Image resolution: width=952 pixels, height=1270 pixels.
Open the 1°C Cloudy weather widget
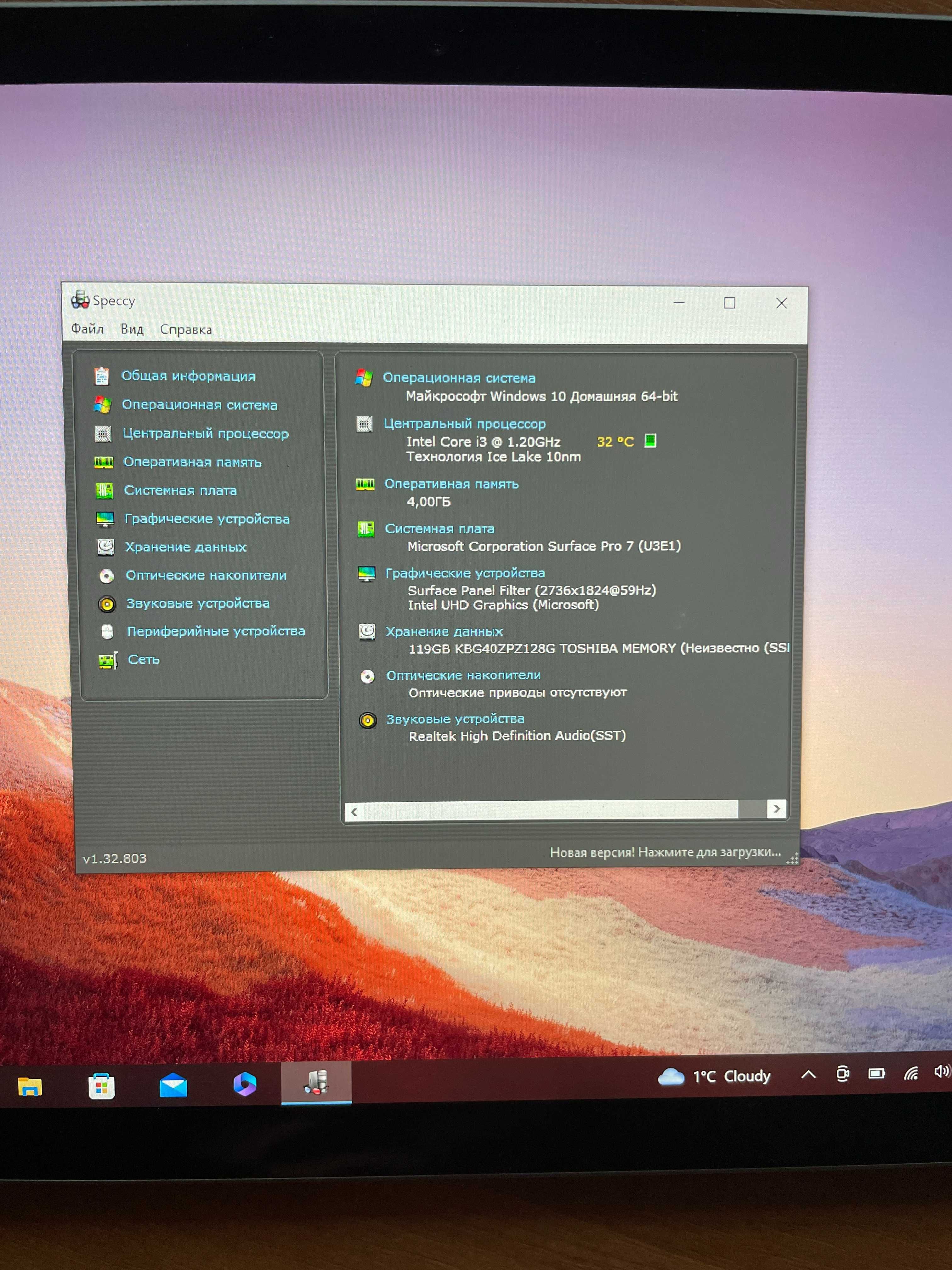pos(714,1076)
